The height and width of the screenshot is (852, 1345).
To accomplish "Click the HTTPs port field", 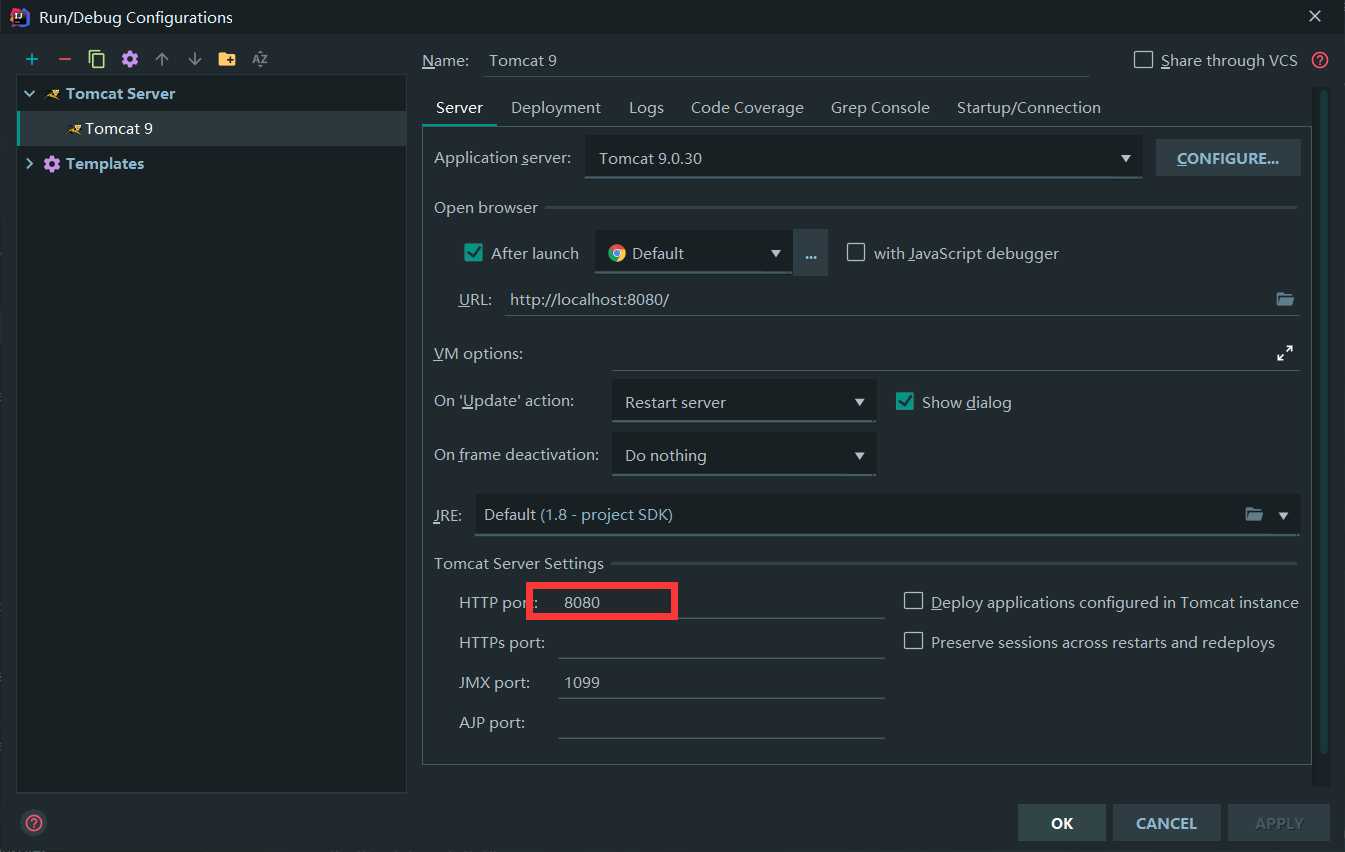I will (x=721, y=642).
